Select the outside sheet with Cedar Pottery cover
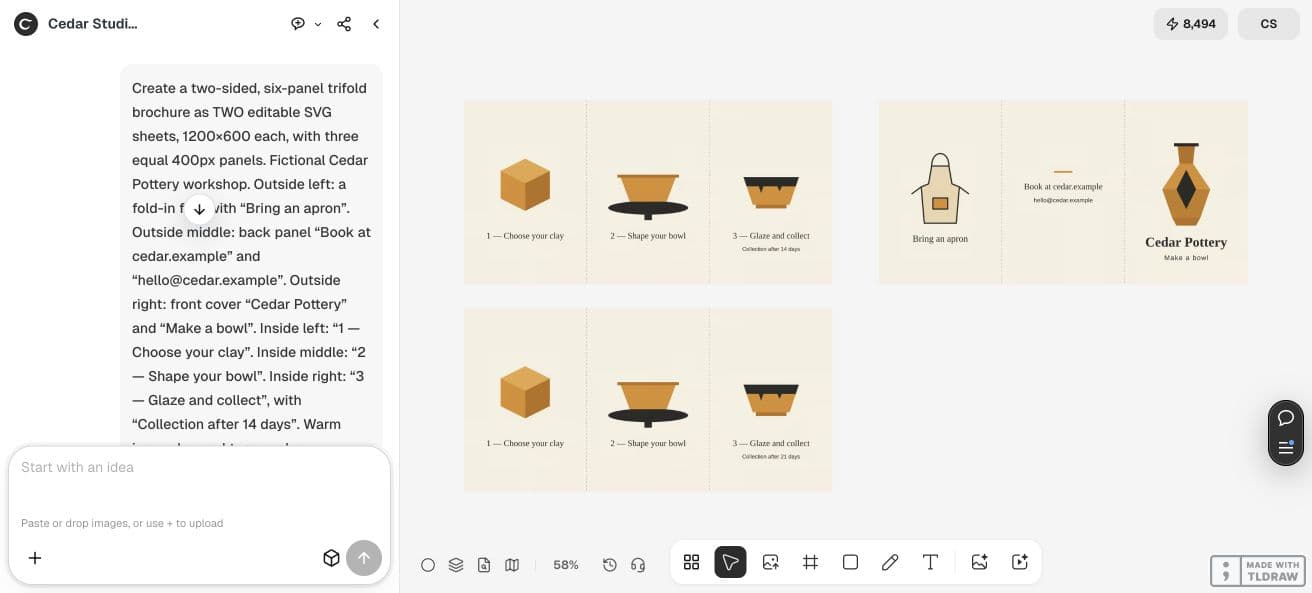Image resolution: width=1312 pixels, height=593 pixels. [x=1063, y=192]
